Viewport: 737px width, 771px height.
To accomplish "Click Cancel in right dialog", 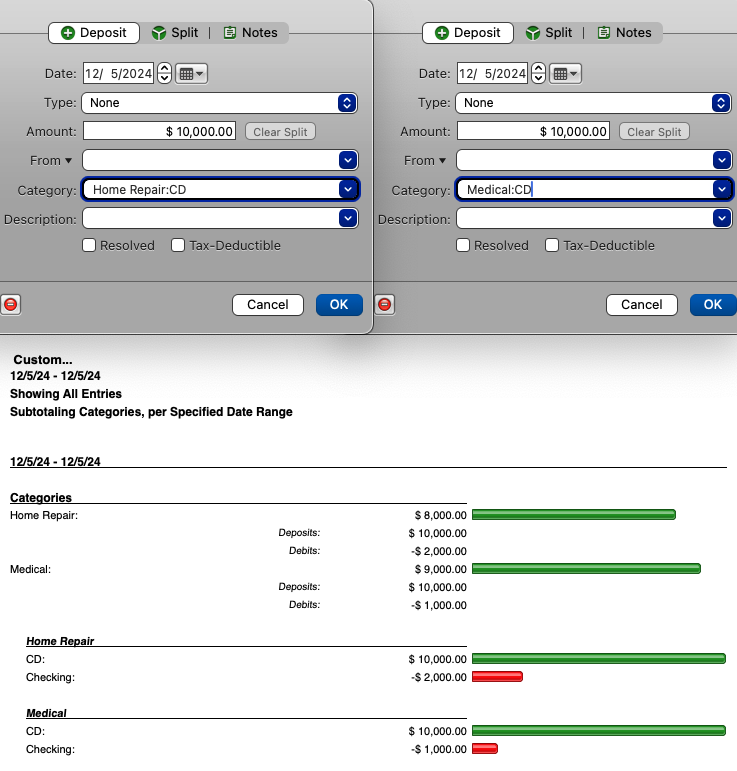I will [x=642, y=305].
